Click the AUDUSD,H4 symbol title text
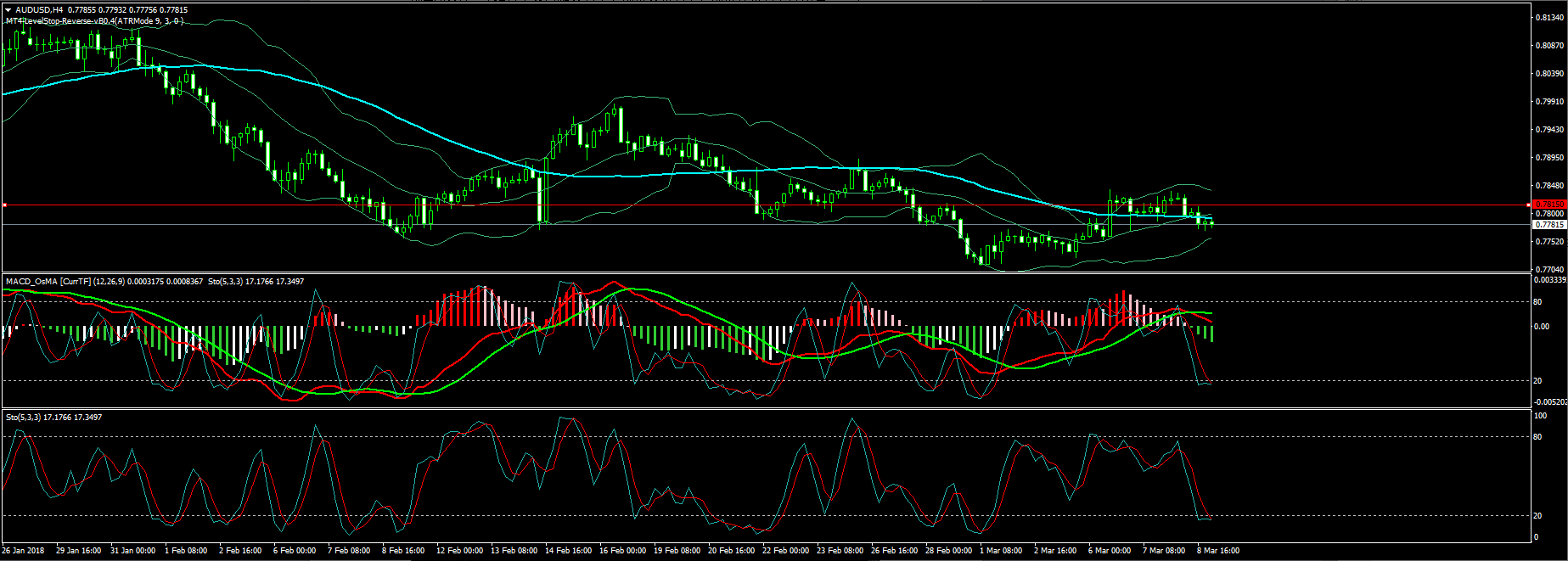 (39, 10)
